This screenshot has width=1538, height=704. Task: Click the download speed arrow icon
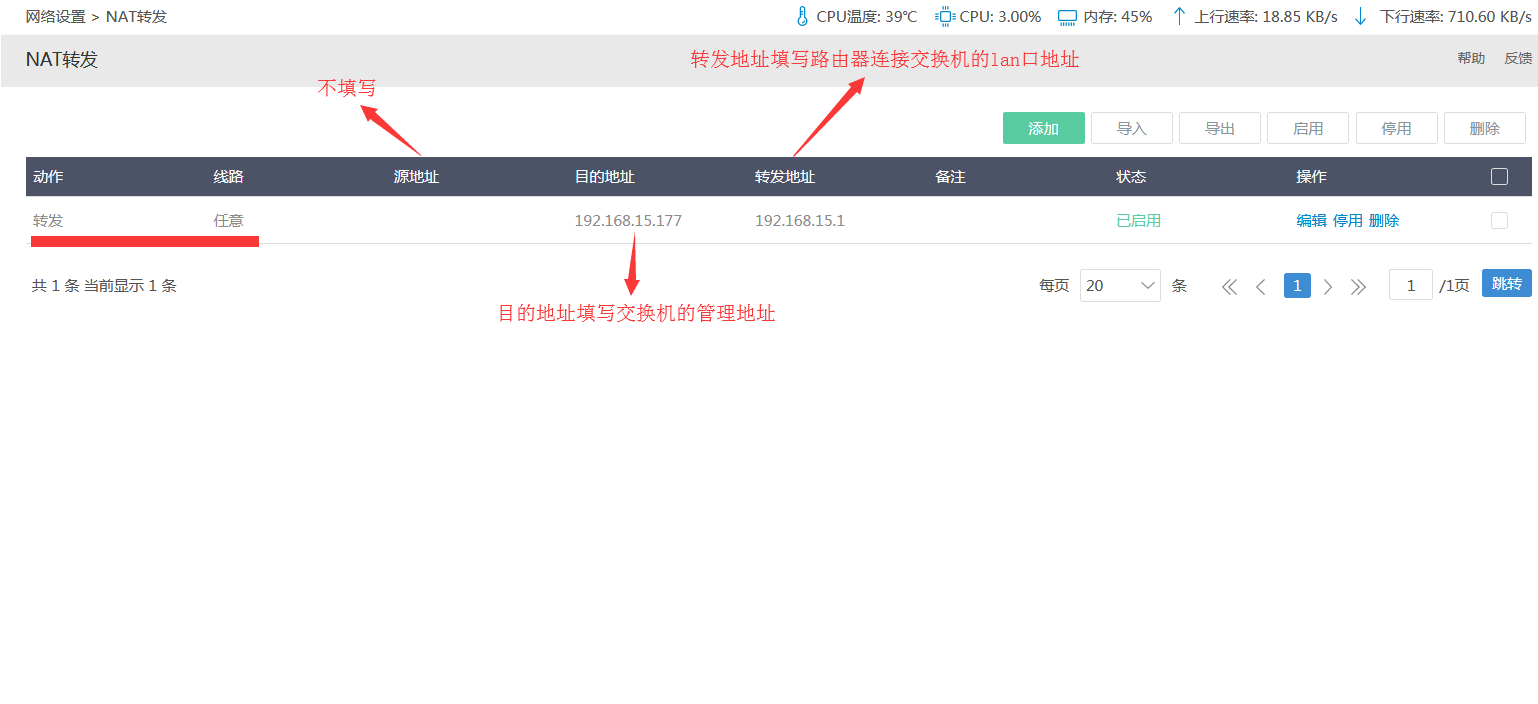pyautogui.click(x=1360, y=16)
